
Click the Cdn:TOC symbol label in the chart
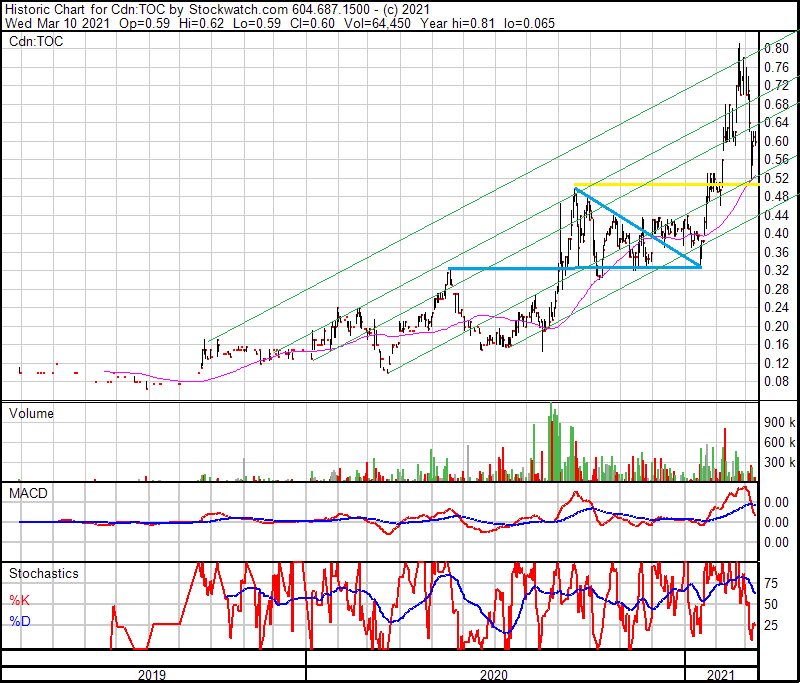36,41
